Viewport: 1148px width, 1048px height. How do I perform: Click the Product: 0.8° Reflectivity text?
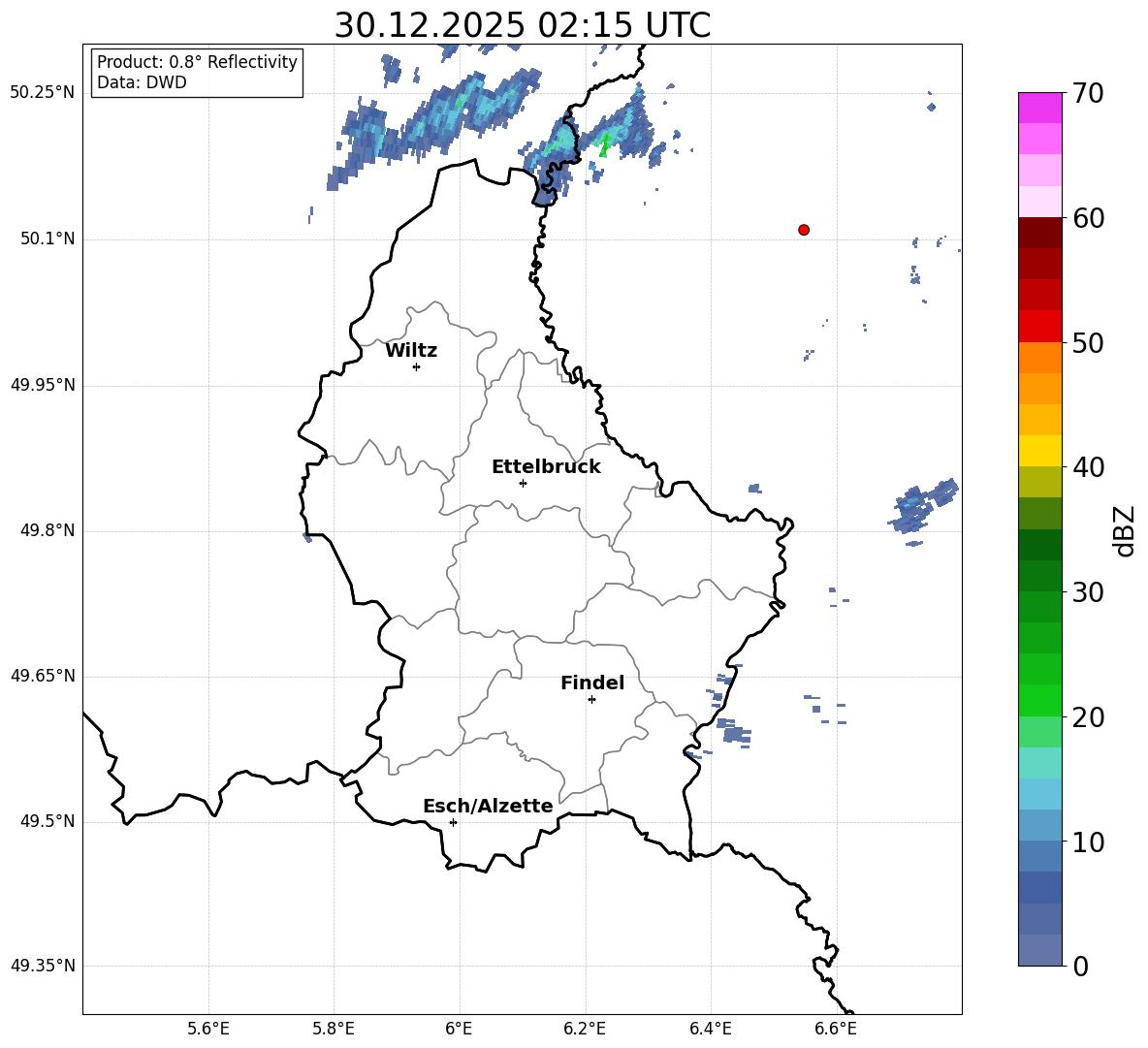point(197,62)
